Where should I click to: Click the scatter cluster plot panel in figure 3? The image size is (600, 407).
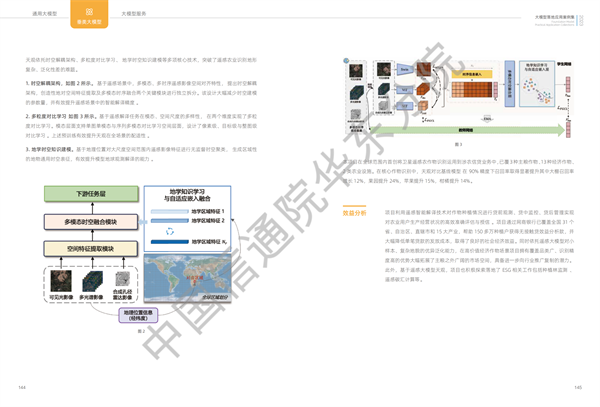click(x=537, y=83)
